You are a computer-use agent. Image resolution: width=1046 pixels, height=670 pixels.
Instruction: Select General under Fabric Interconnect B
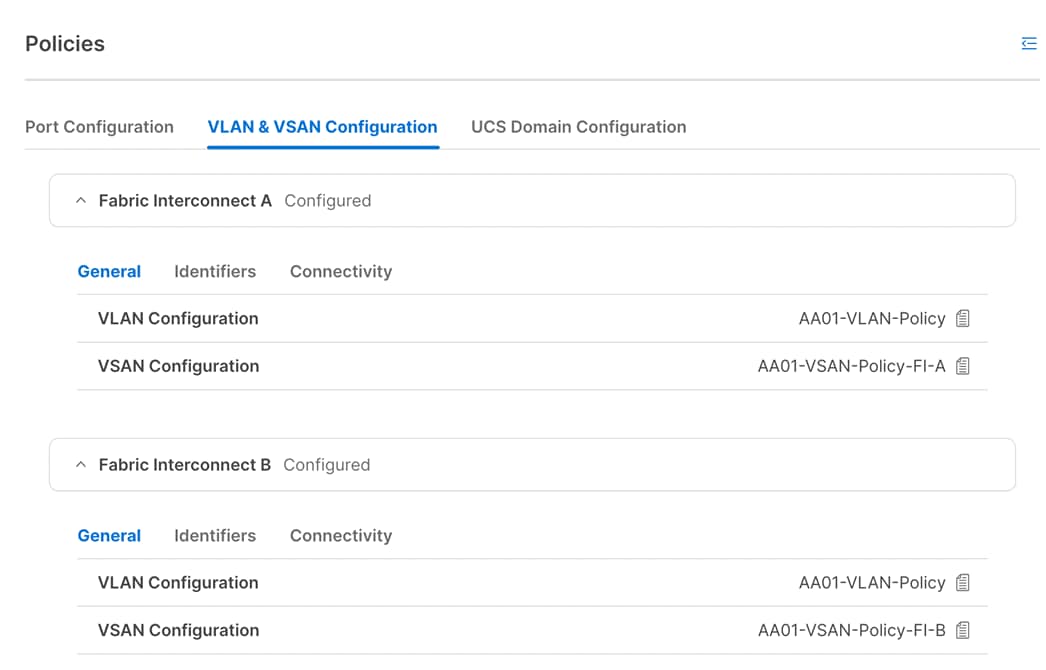(x=109, y=535)
